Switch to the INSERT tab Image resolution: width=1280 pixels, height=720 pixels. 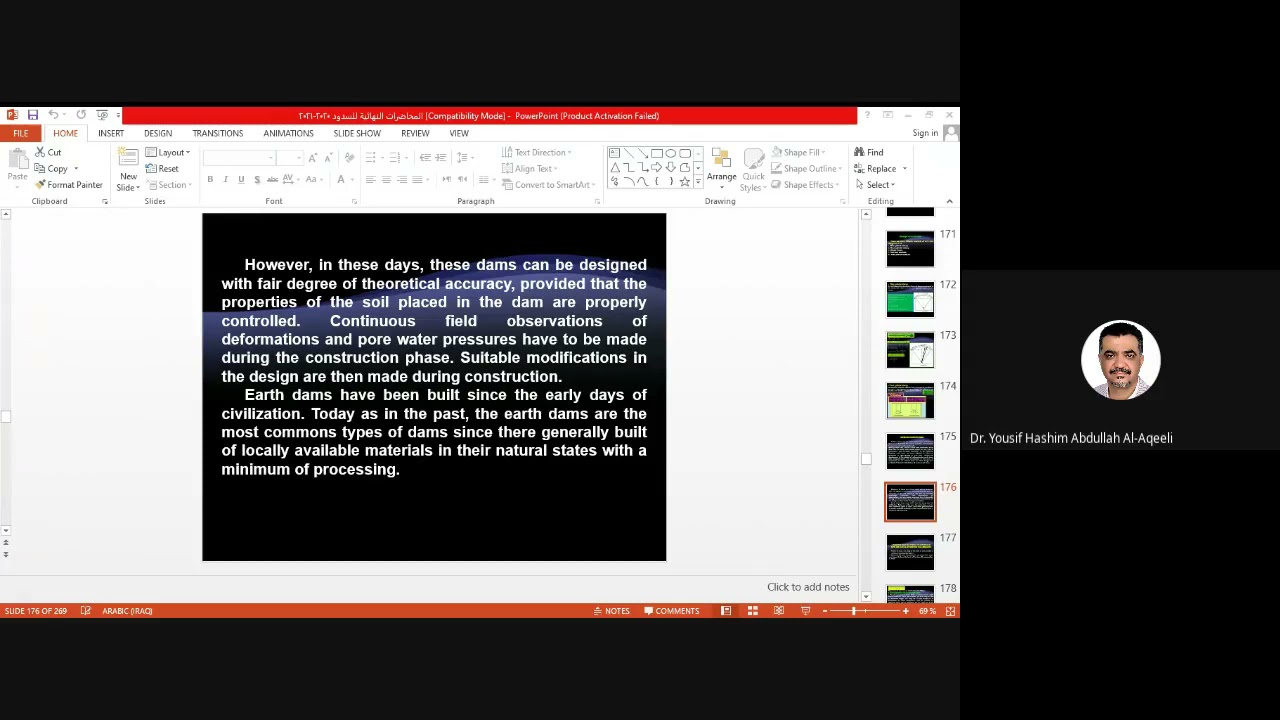(x=111, y=133)
